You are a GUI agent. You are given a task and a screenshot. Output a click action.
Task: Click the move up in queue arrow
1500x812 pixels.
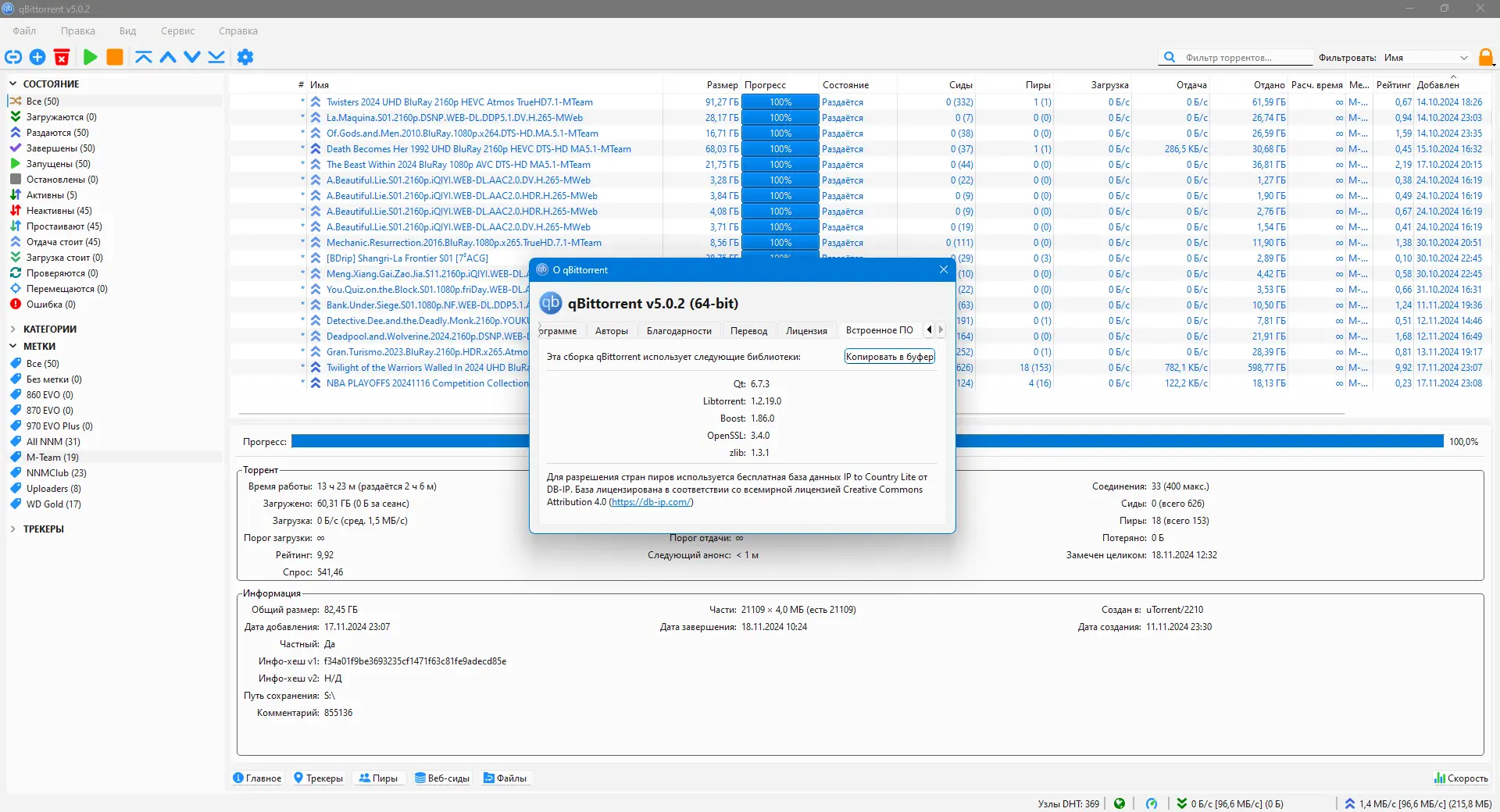tap(168, 57)
